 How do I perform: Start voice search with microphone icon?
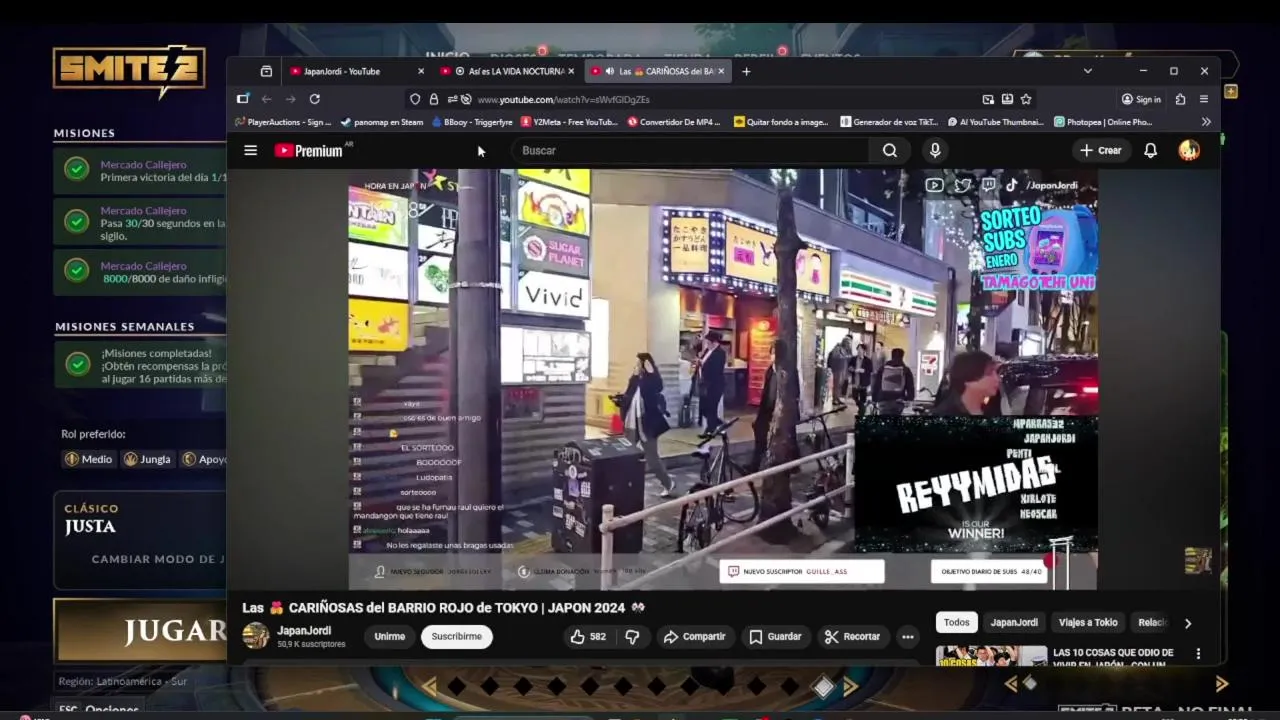(x=935, y=150)
